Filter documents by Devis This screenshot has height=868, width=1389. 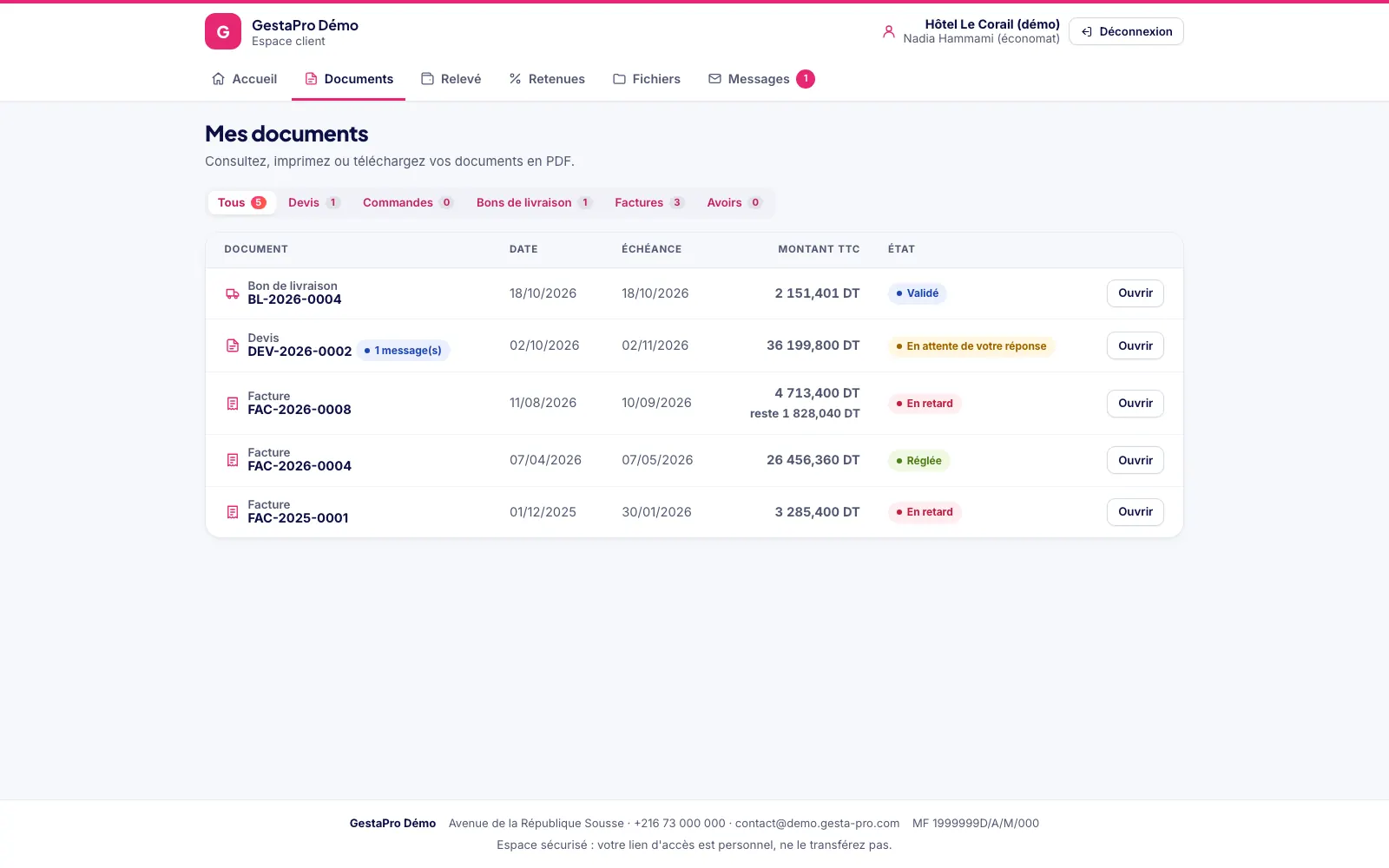(x=313, y=202)
